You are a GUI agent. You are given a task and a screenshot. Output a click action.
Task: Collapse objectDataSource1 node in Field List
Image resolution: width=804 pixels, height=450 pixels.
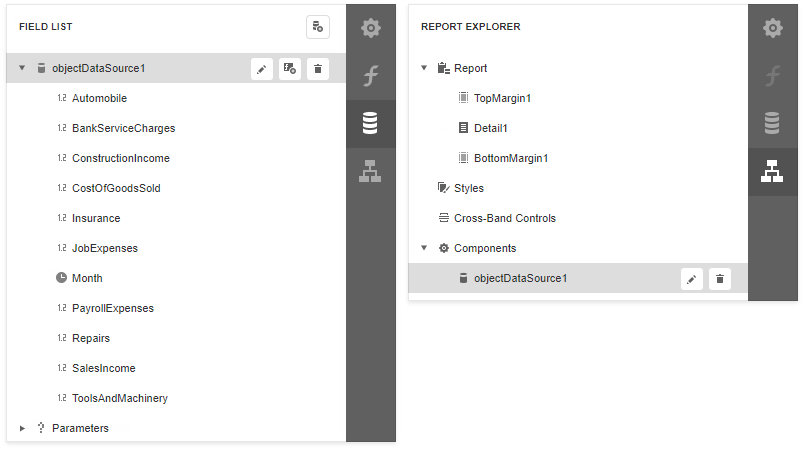pos(22,68)
